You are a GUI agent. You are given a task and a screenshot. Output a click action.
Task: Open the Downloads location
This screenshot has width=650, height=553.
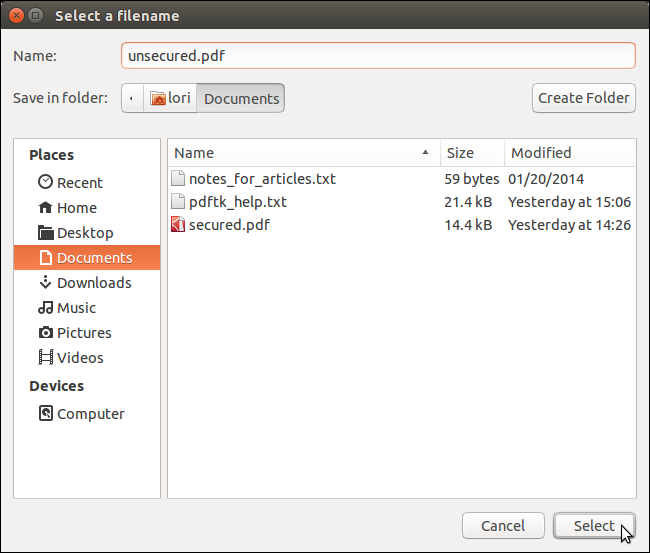coord(93,282)
